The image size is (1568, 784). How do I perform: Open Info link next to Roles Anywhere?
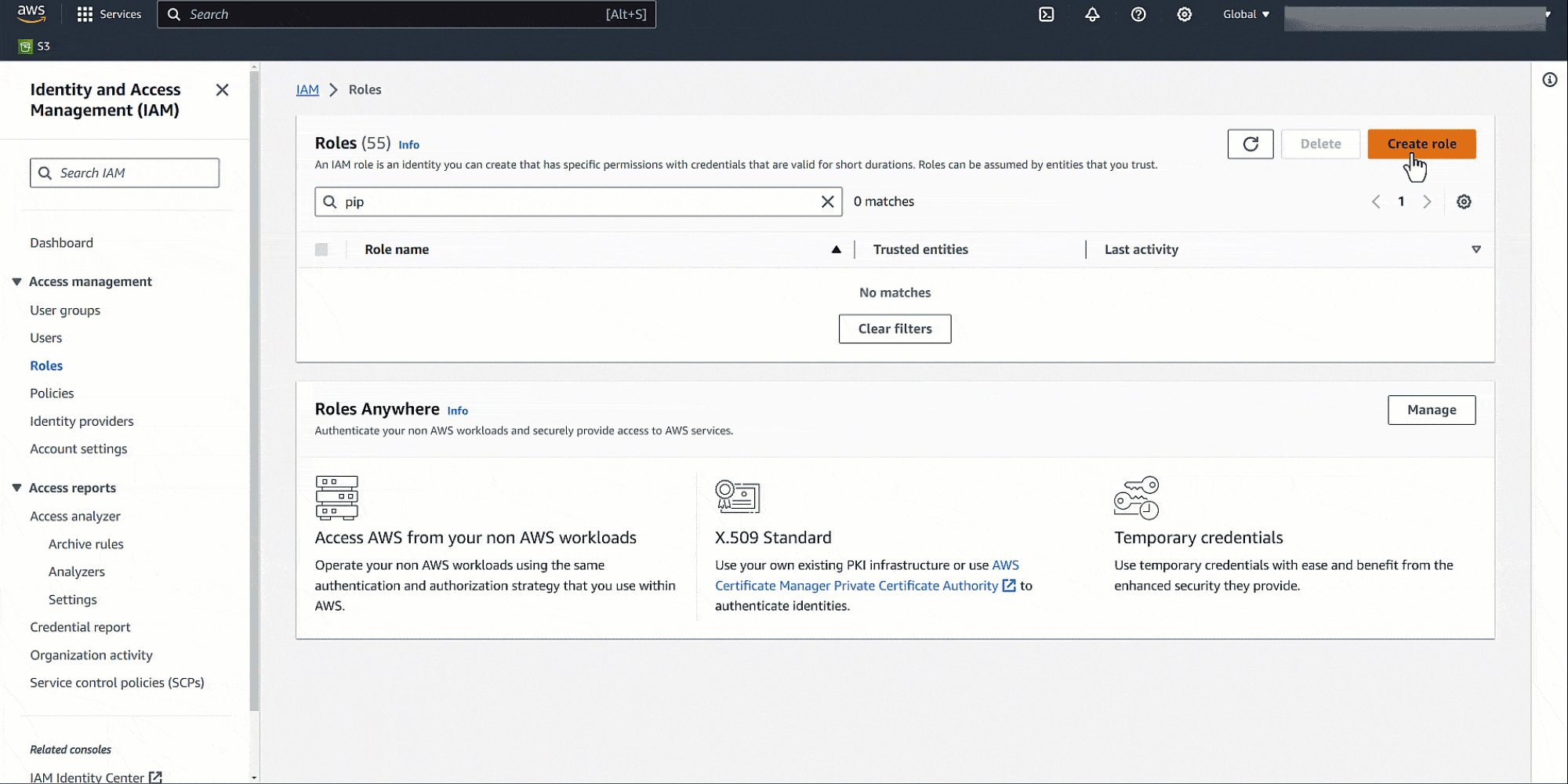pos(457,411)
